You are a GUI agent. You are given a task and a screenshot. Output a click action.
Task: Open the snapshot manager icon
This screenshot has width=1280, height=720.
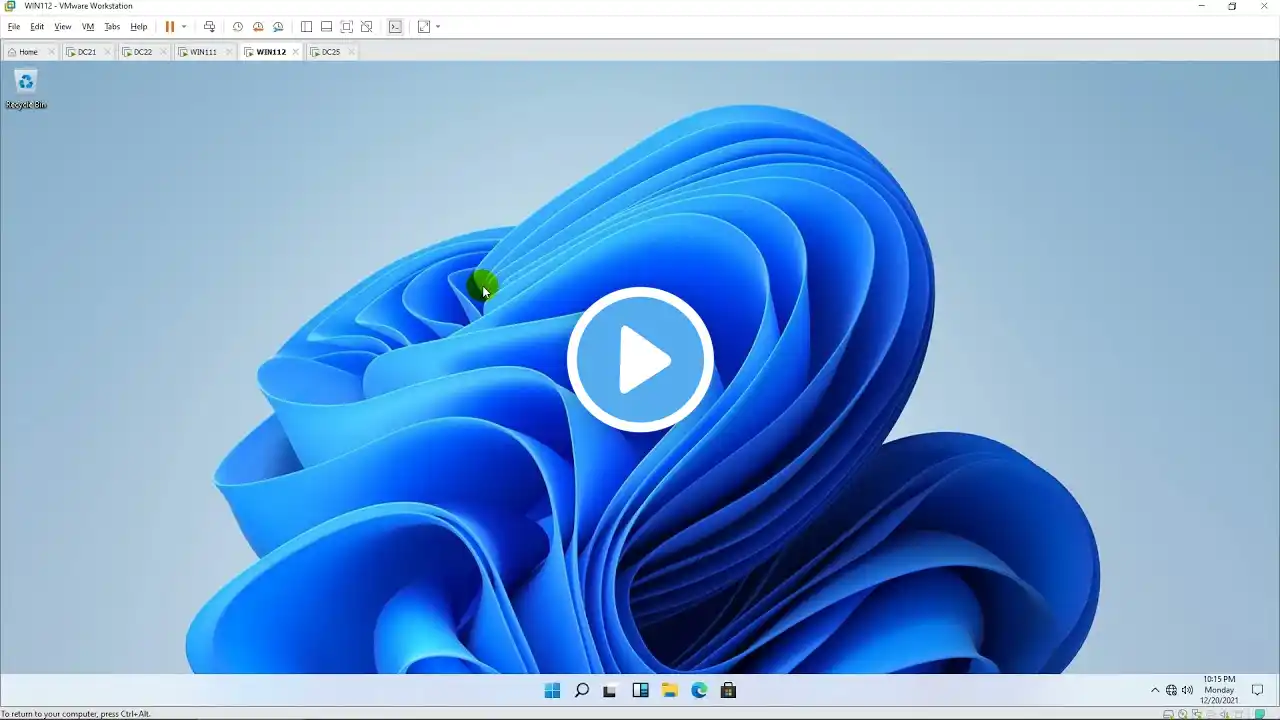[278, 27]
